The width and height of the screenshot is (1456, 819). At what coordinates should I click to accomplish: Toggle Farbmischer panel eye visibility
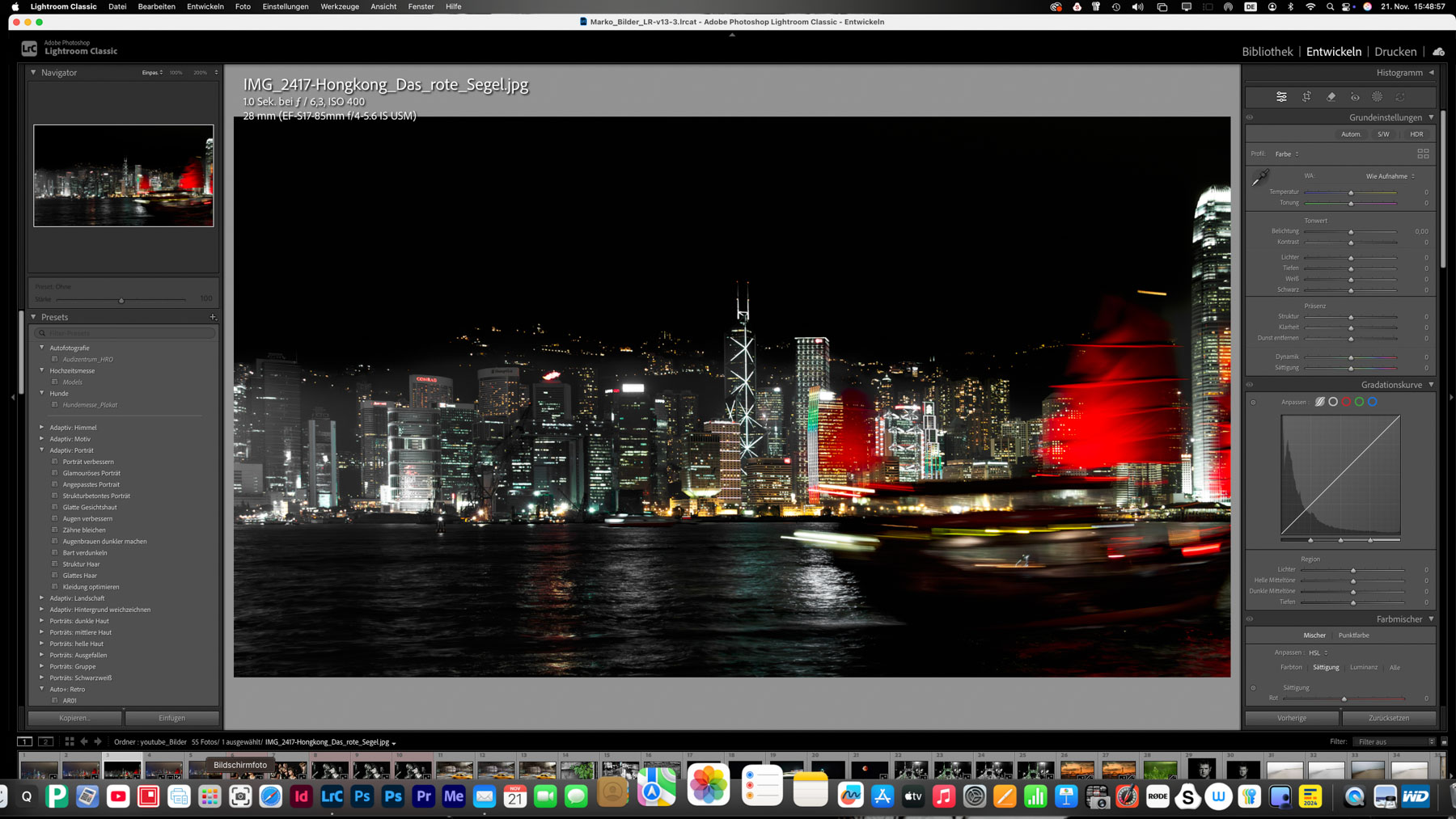pos(1250,619)
